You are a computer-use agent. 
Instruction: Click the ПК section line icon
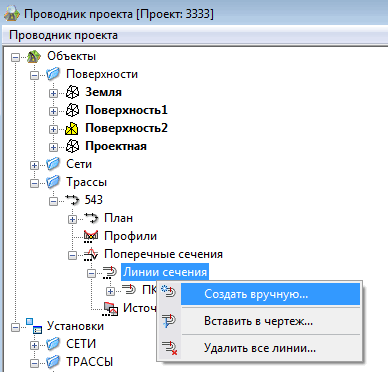[x=129, y=289]
